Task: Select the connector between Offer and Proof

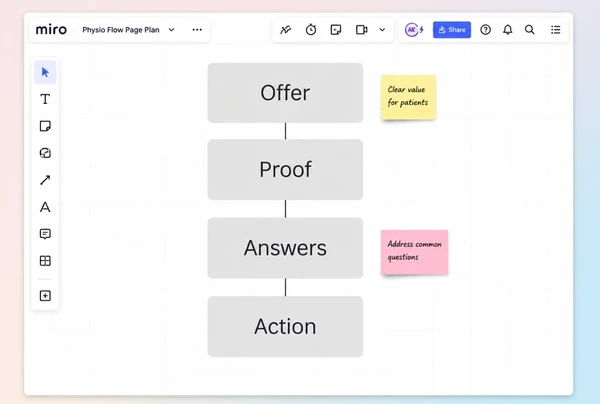Action: (285, 131)
